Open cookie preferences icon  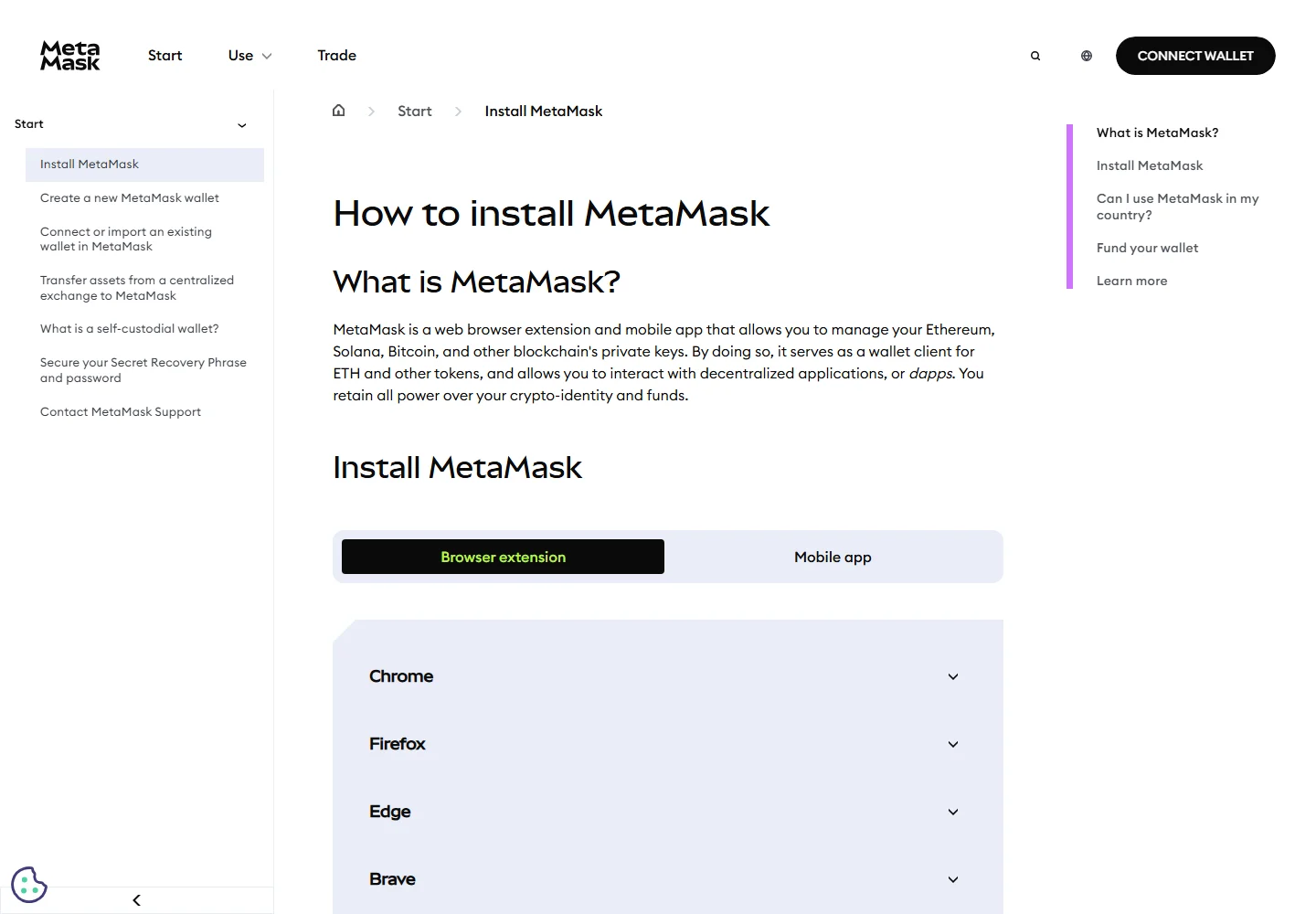click(x=29, y=884)
